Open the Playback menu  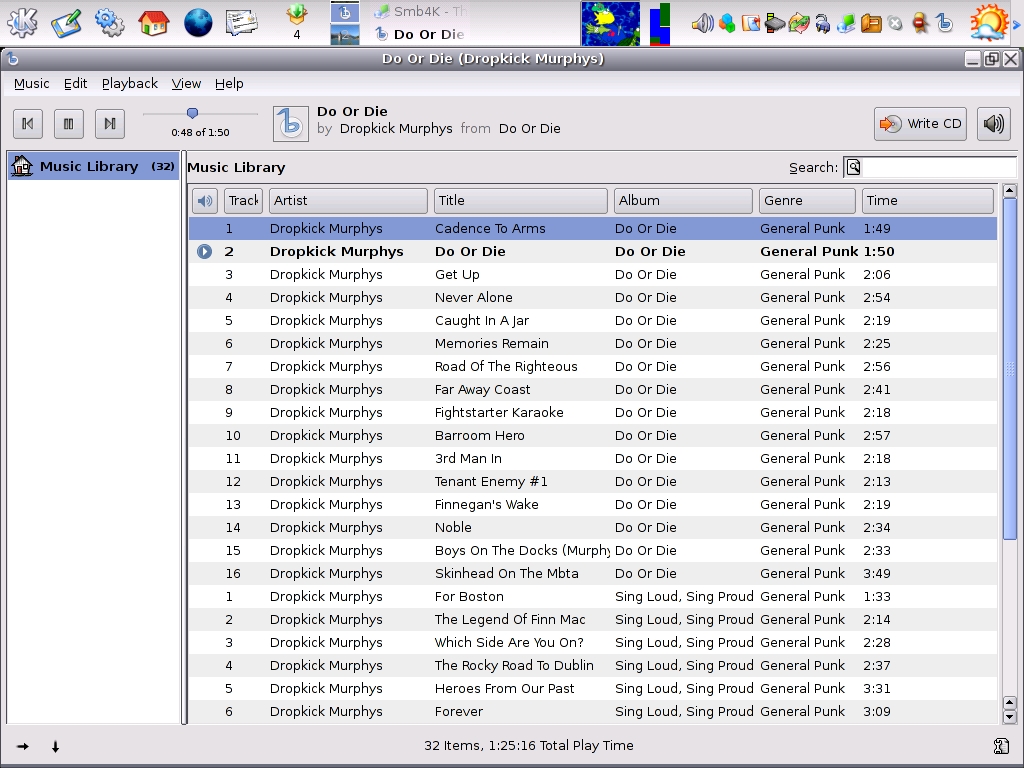pyautogui.click(x=129, y=84)
